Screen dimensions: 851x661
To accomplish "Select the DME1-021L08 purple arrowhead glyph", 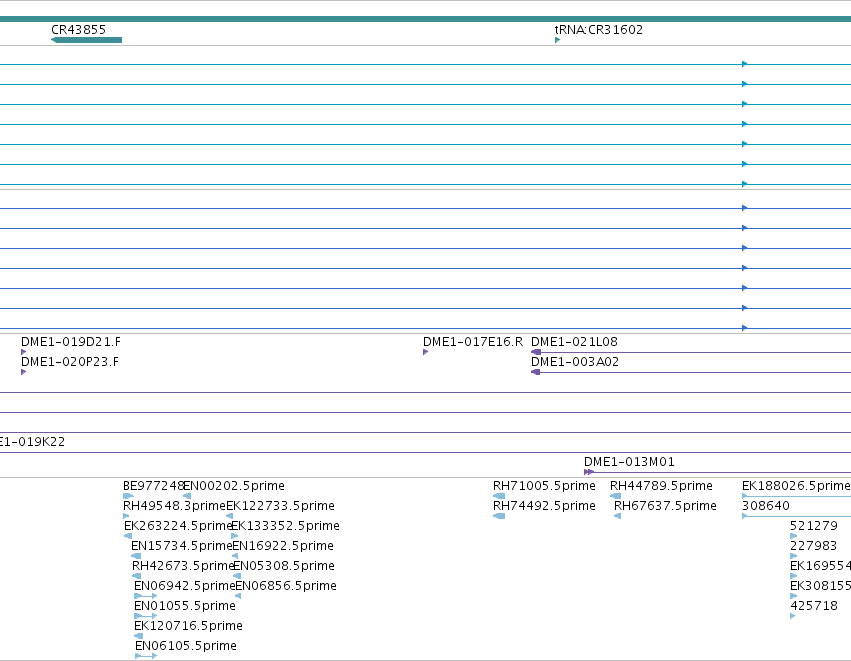I will pos(536,352).
